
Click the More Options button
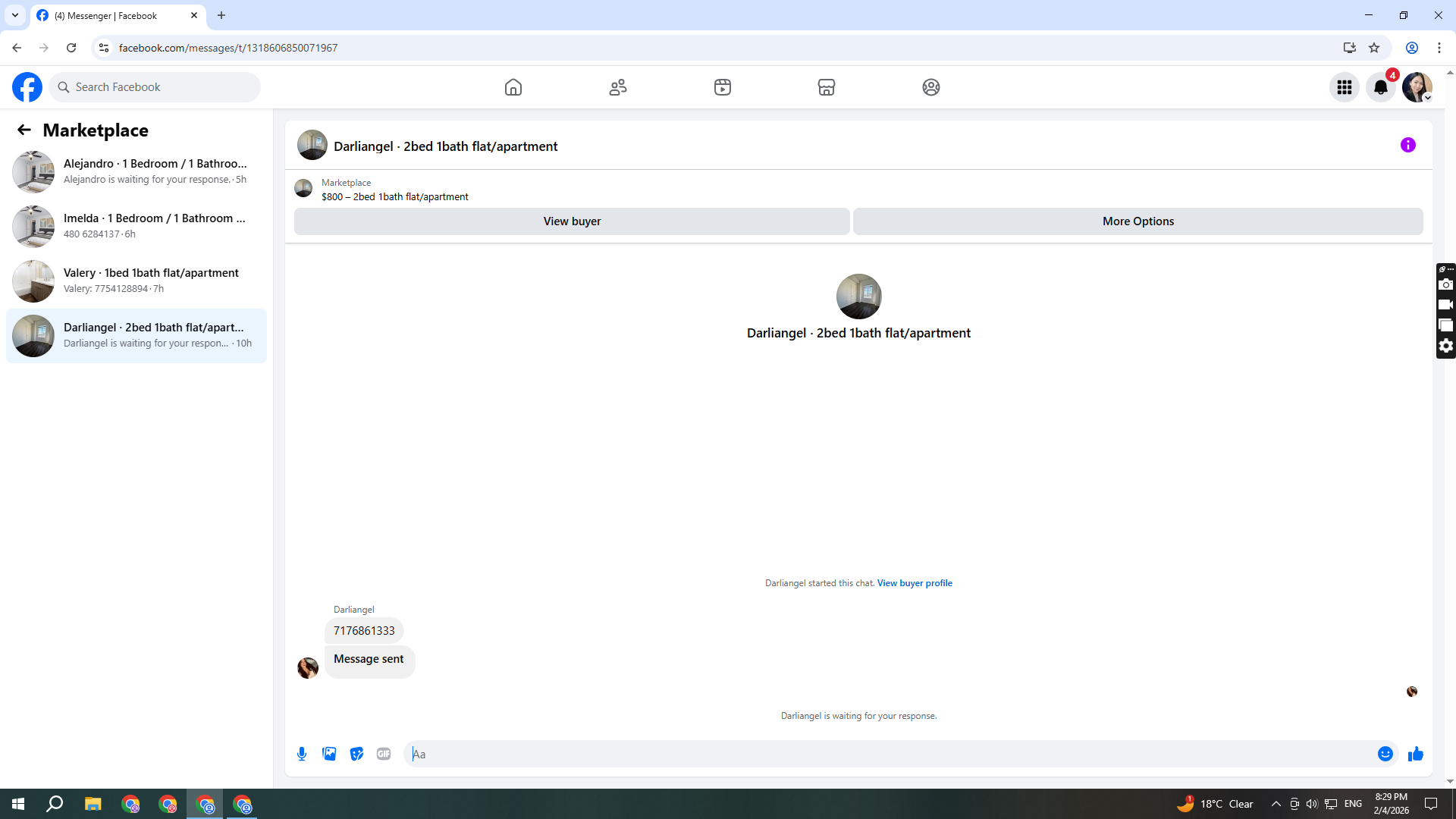(x=1137, y=221)
